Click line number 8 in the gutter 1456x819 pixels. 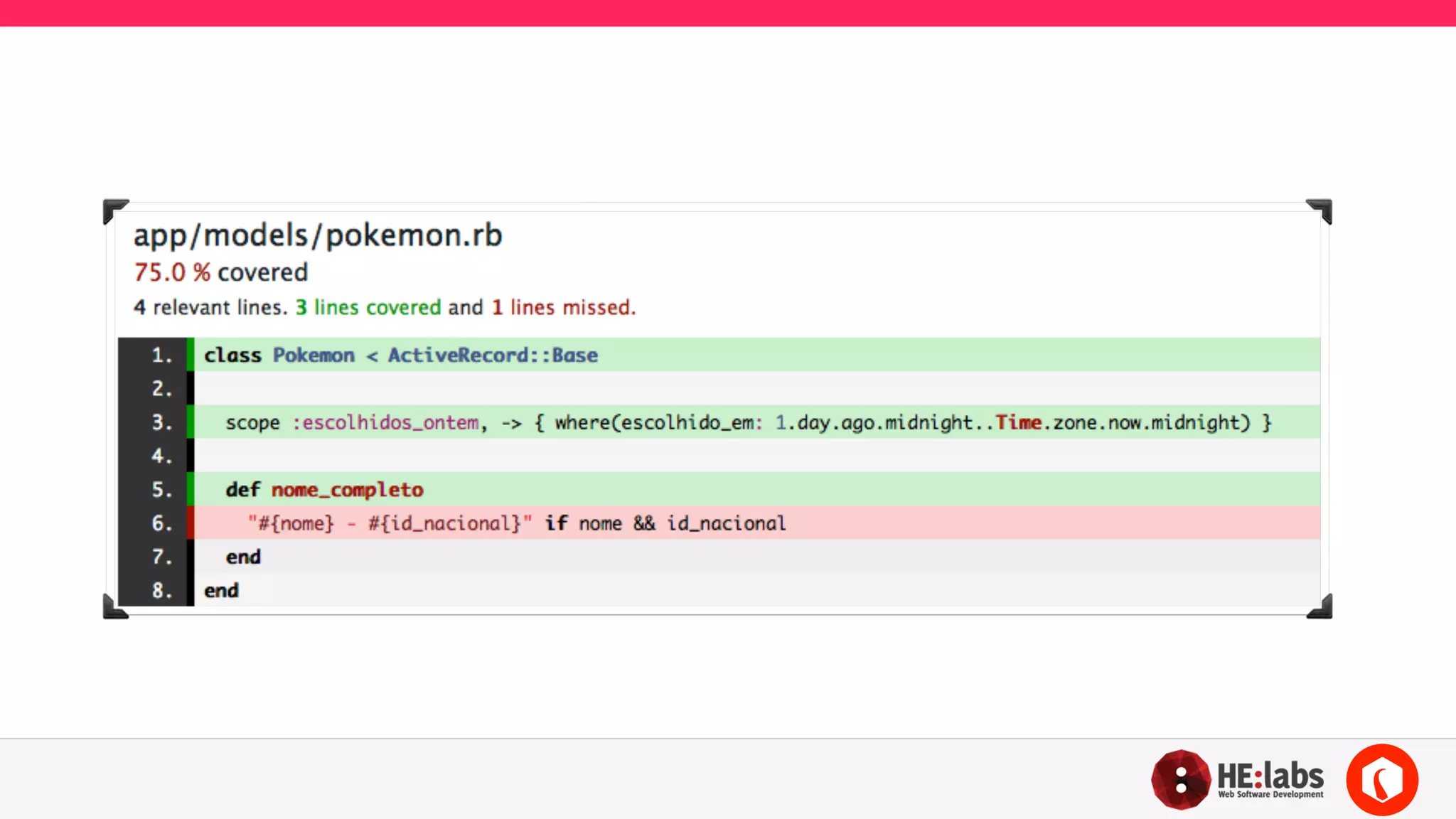161,590
